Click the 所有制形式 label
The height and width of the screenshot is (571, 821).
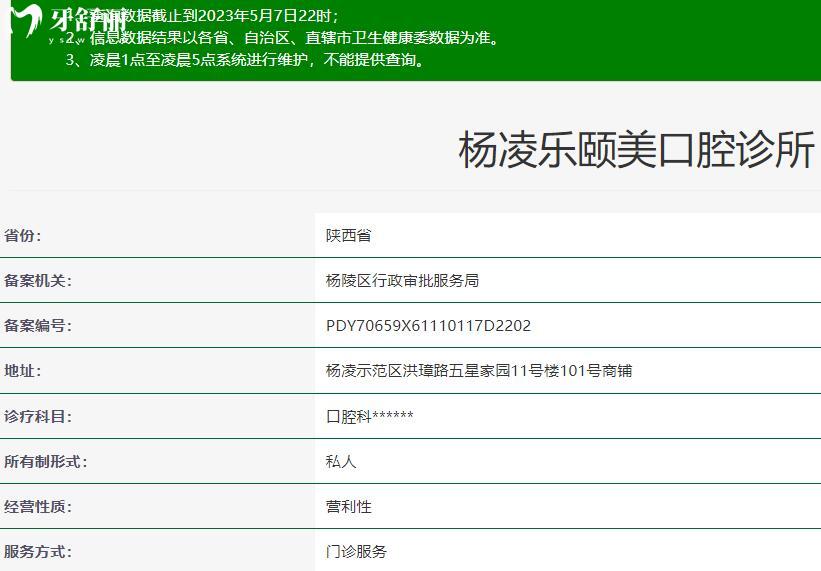46,462
